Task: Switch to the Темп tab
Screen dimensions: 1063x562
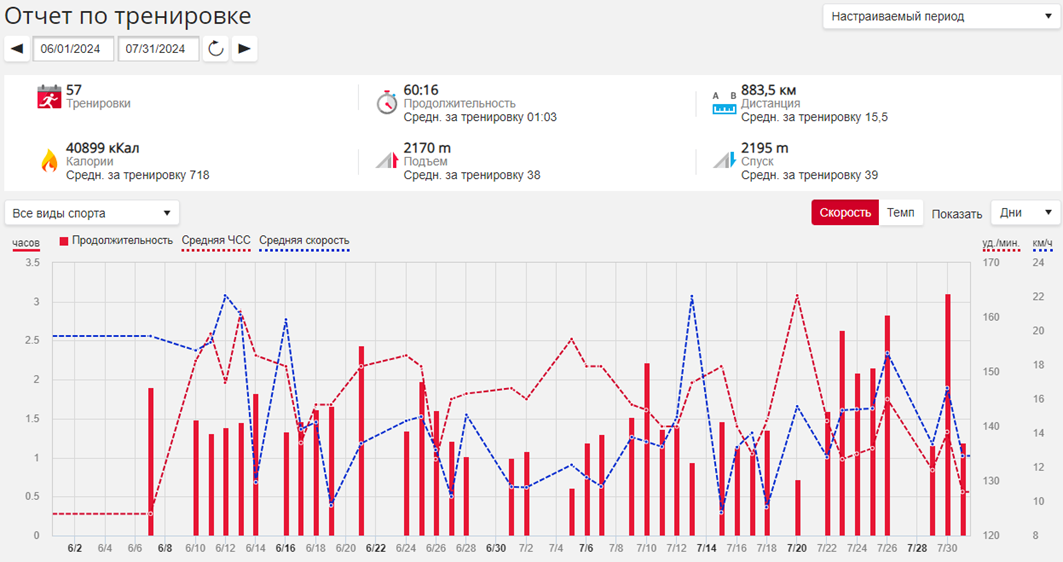Action: (x=900, y=213)
